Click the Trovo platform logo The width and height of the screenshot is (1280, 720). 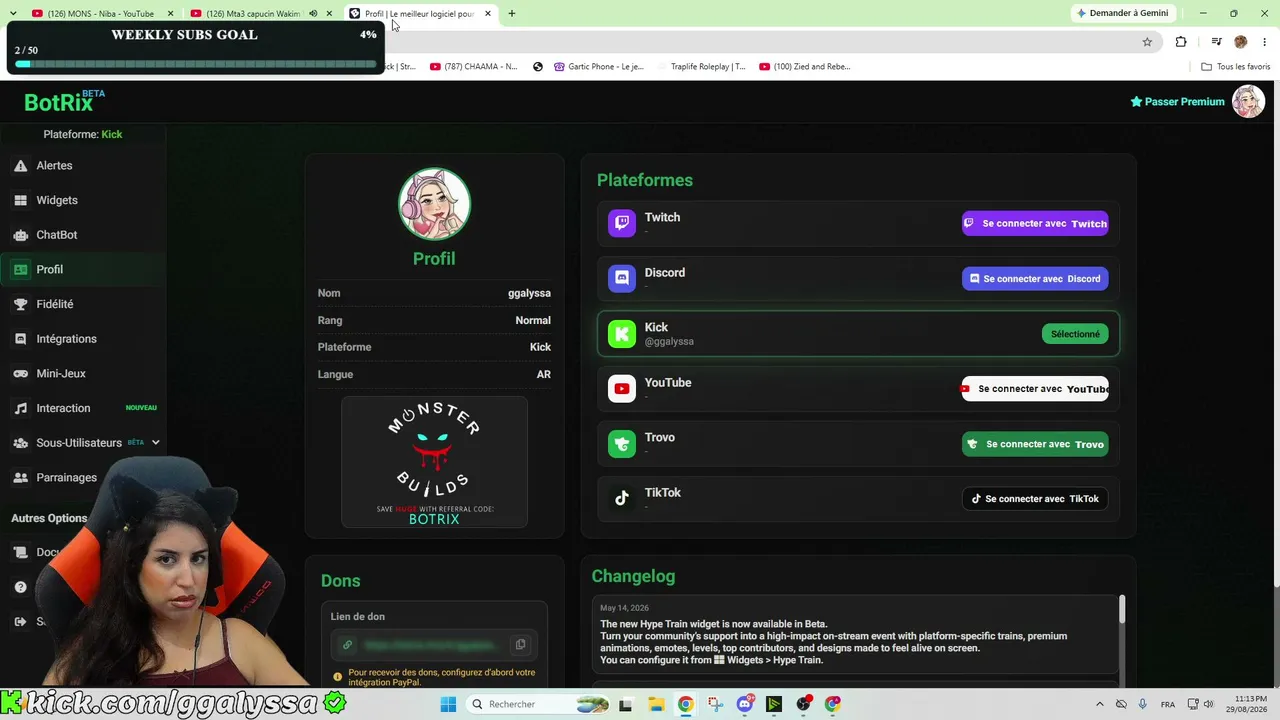pyautogui.click(x=622, y=444)
